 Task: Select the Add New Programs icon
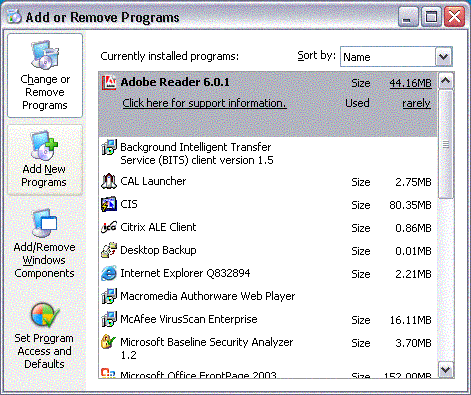45,145
